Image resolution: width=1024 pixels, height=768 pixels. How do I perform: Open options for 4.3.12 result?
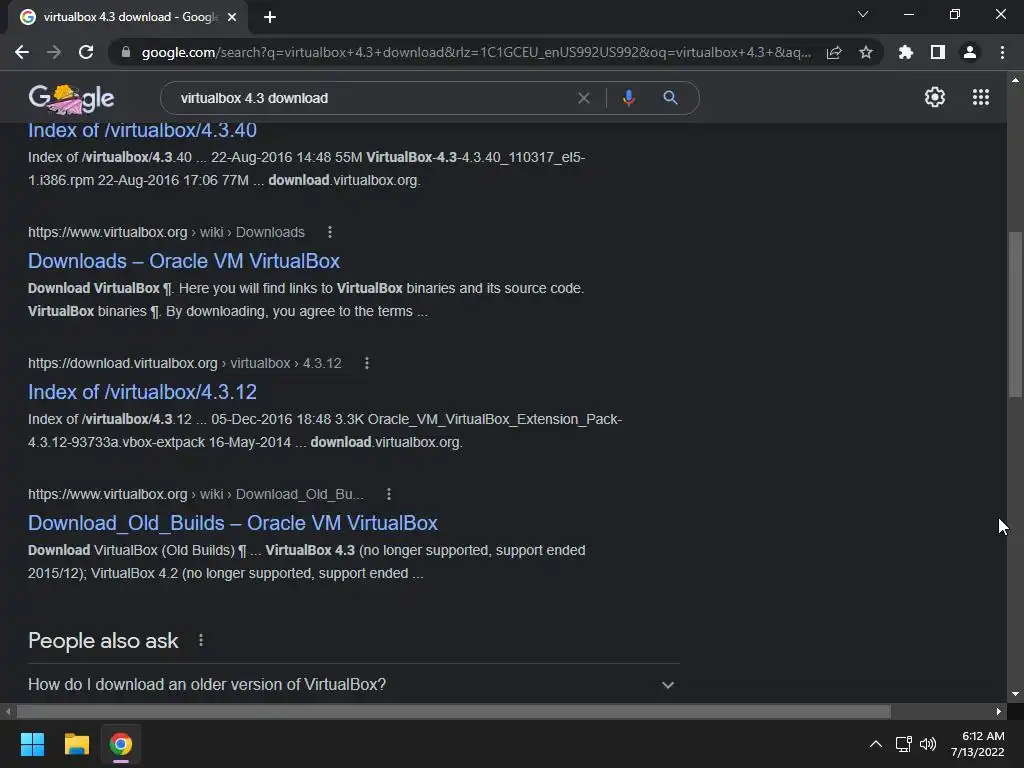click(367, 363)
